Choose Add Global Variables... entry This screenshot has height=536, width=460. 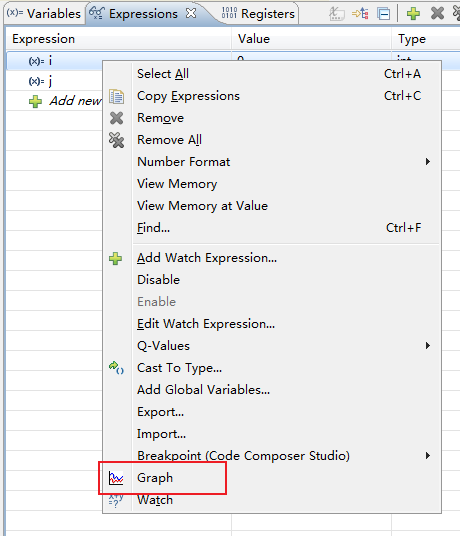pos(272,390)
